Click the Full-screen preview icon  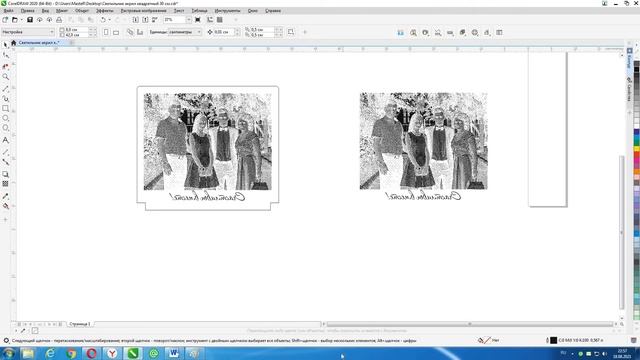[x=198, y=20]
